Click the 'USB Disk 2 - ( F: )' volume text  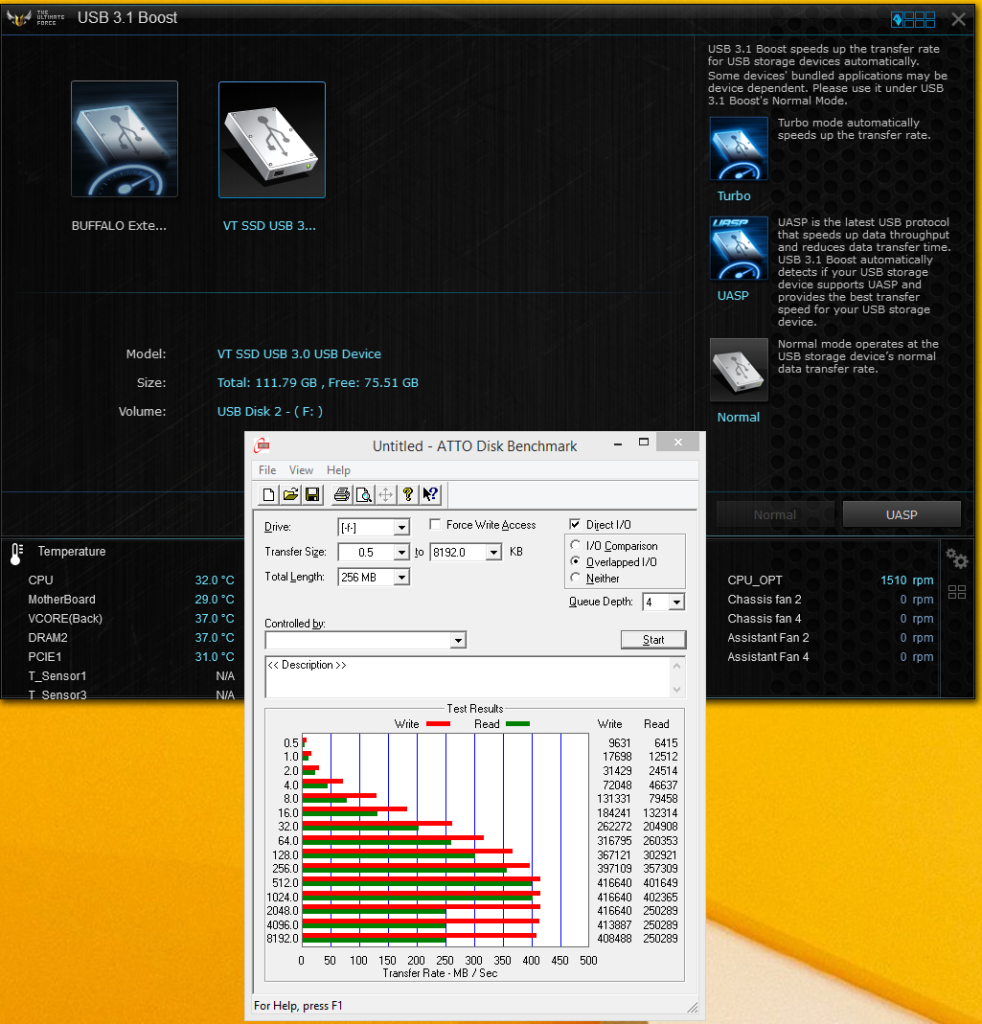(270, 411)
